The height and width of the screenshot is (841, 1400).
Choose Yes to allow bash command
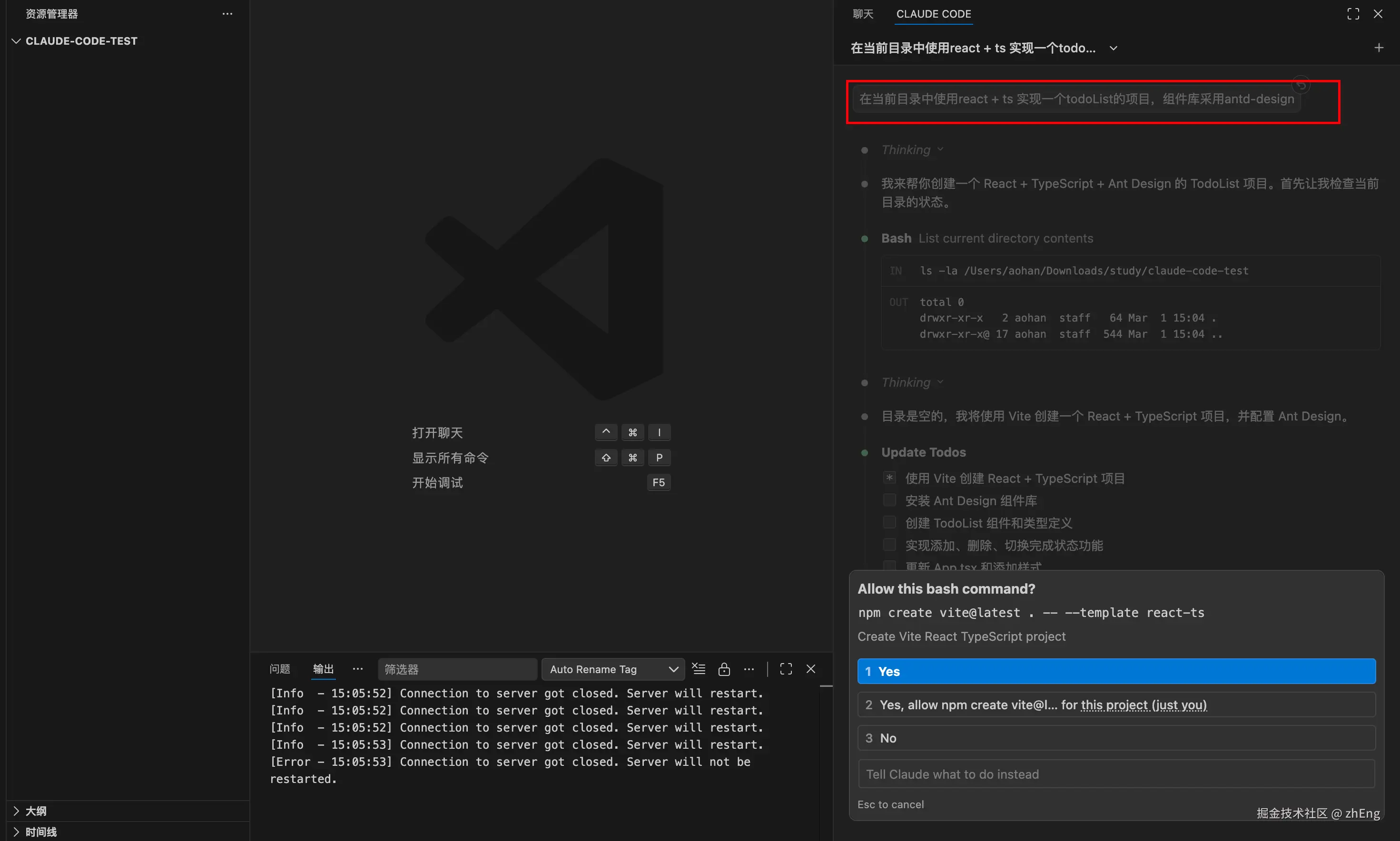pyautogui.click(x=1116, y=671)
